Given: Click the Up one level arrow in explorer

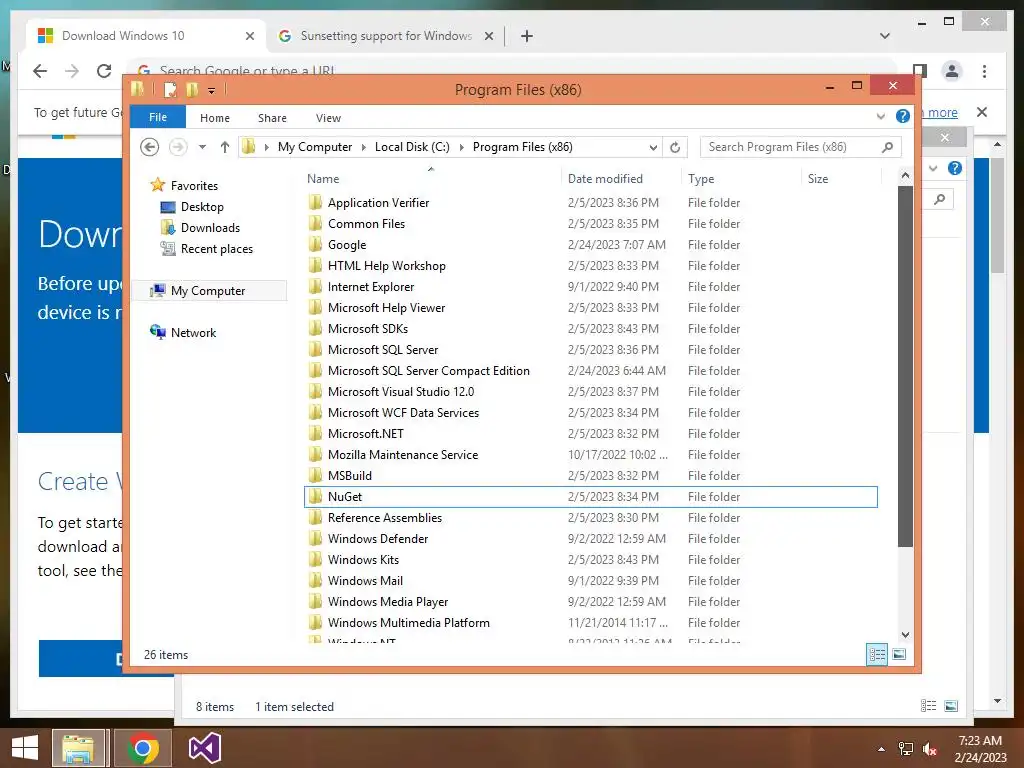Looking at the screenshot, I should click(225, 147).
